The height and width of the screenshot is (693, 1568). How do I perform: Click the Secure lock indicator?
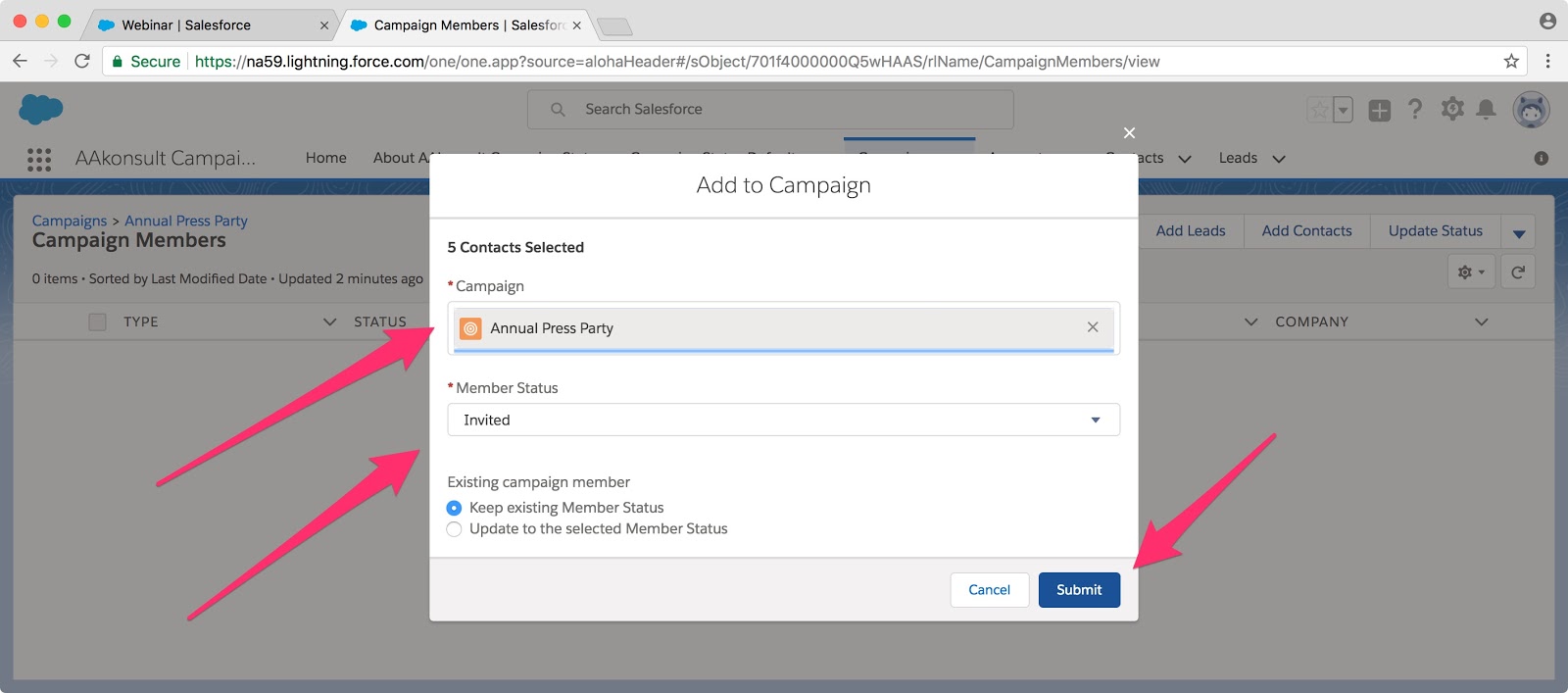pos(146,62)
